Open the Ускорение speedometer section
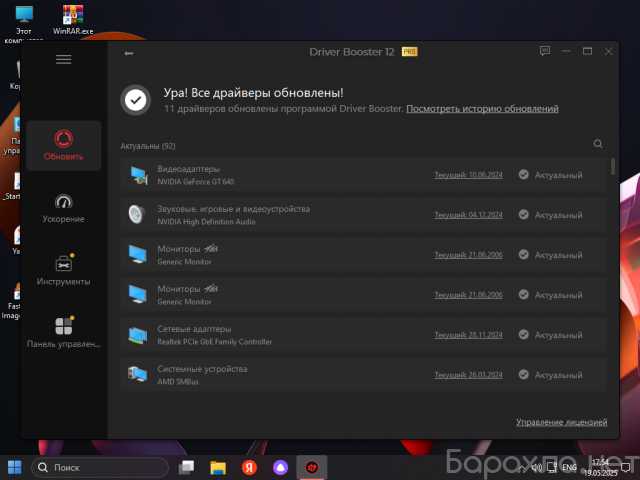The width and height of the screenshot is (640, 480). tap(64, 201)
